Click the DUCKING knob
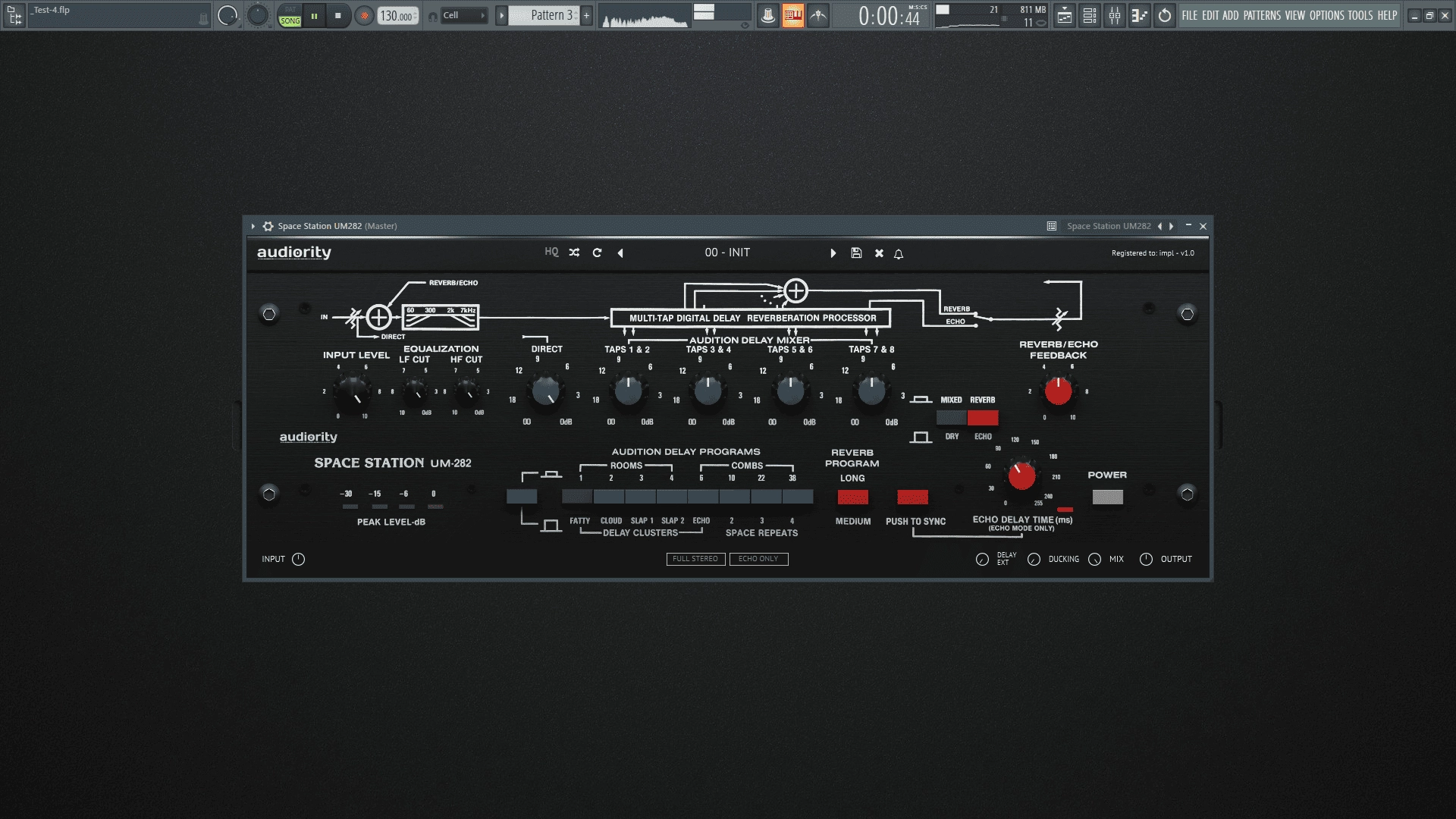This screenshot has width=1456, height=819. (1034, 560)
